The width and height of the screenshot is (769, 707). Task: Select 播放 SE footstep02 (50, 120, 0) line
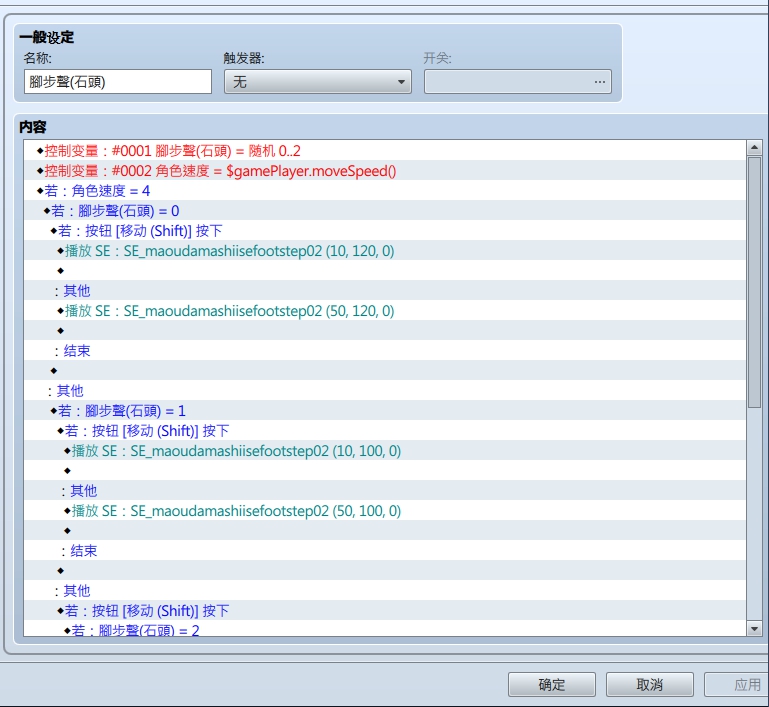385,310
